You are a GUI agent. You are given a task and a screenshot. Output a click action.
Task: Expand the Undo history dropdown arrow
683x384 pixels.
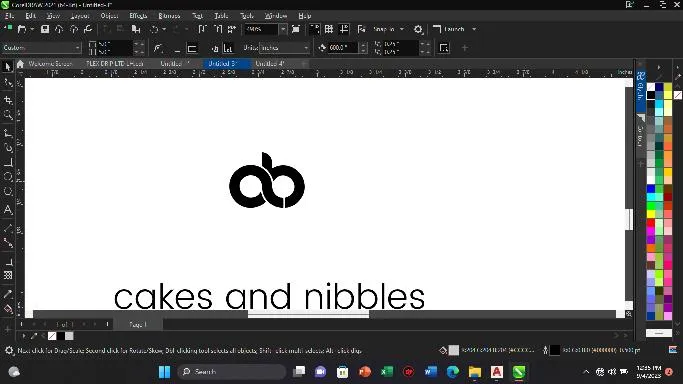(x=164, y=29)
